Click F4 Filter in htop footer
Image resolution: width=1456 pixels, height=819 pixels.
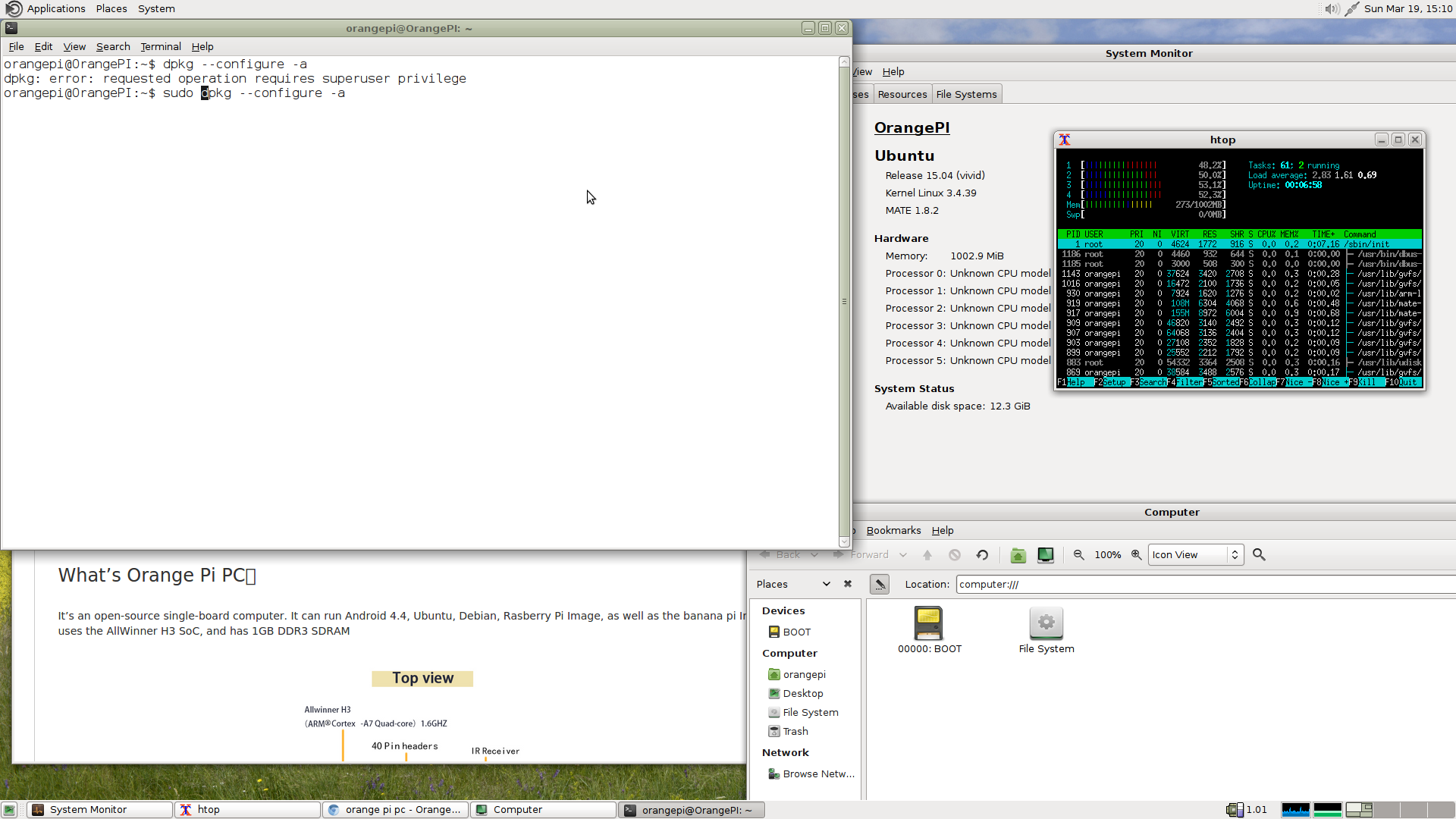1185,382
